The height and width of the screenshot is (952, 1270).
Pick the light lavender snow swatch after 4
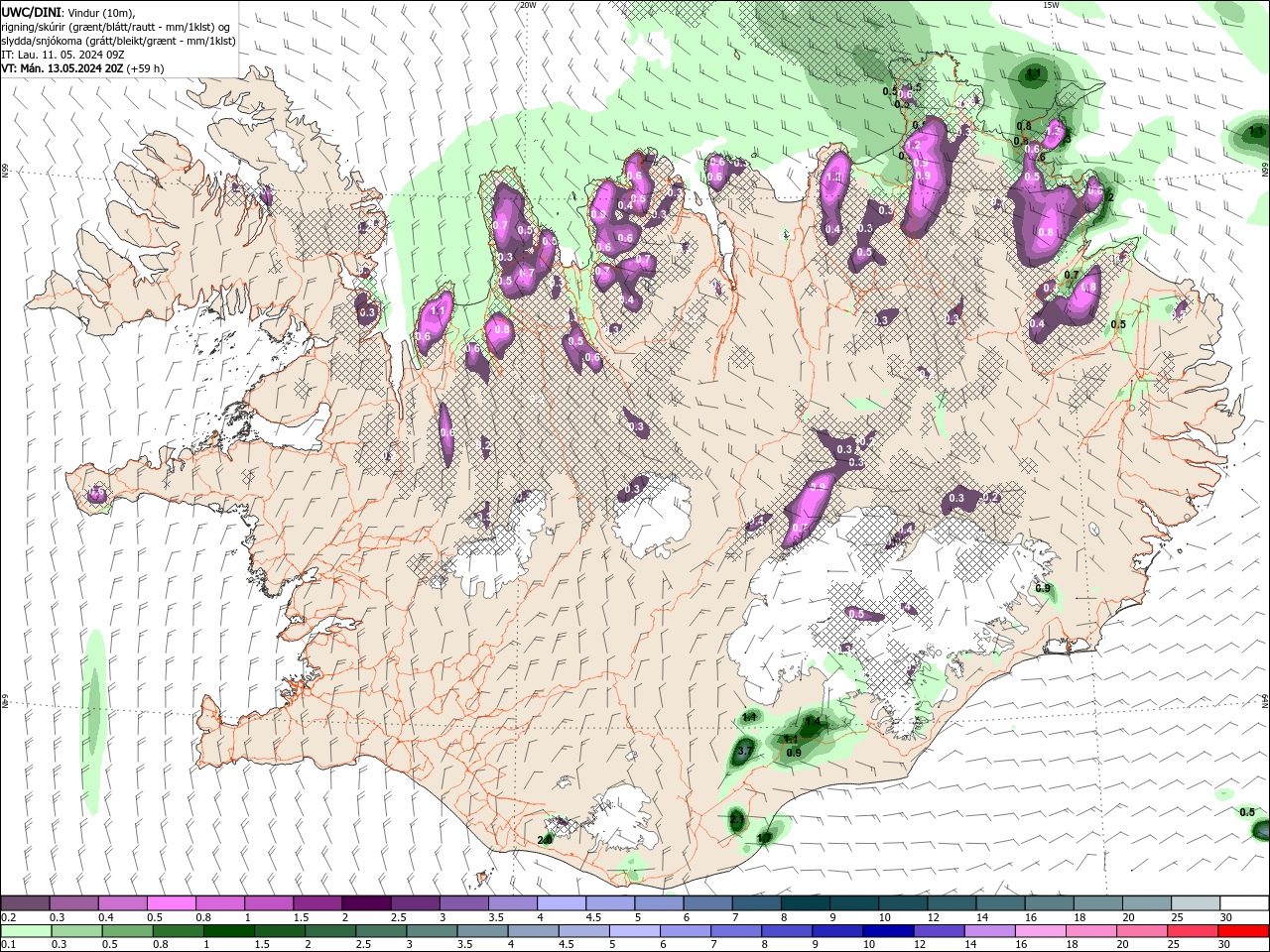(x=562, y=903)
